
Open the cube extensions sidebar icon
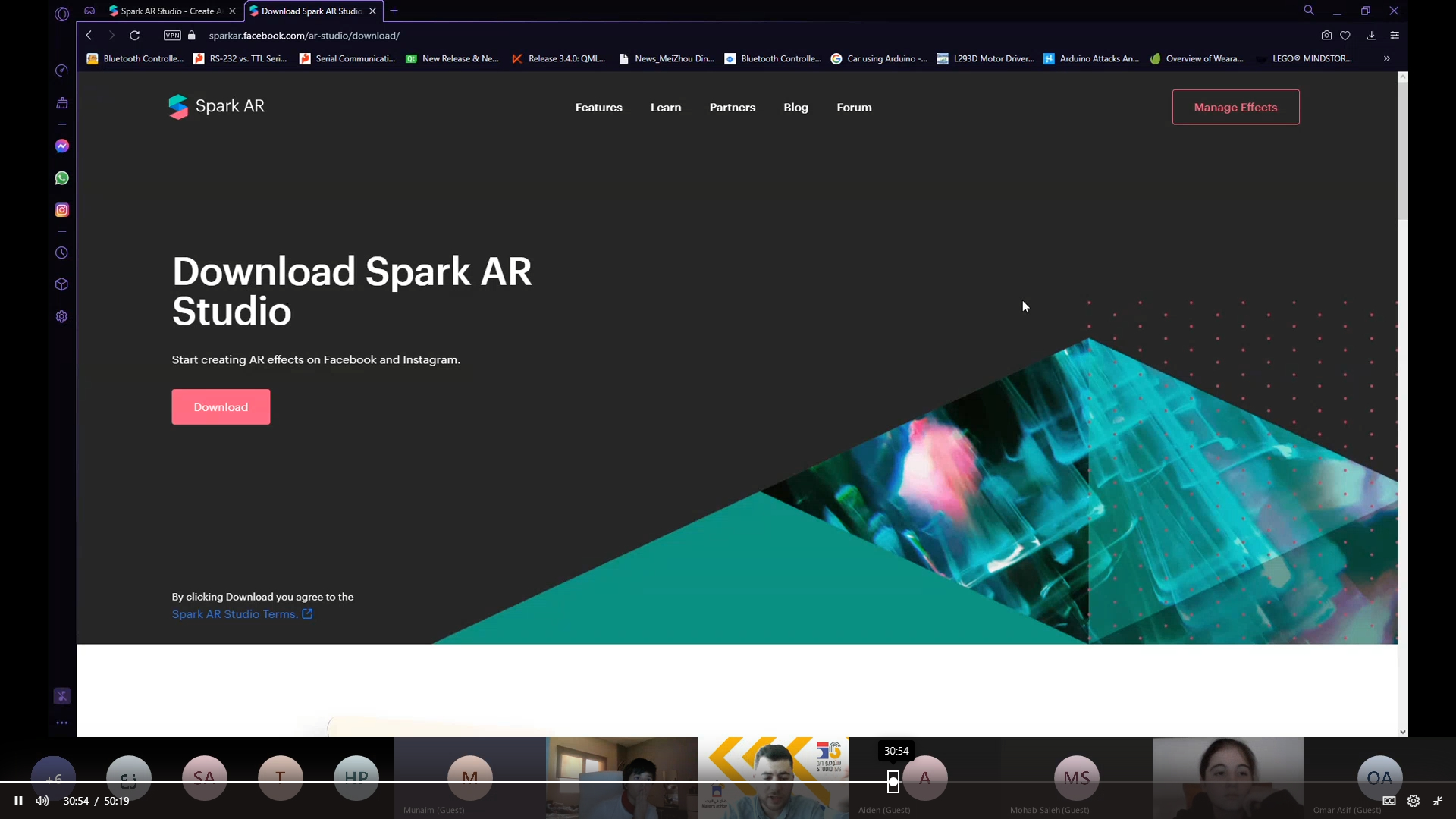tap(62, 284)
